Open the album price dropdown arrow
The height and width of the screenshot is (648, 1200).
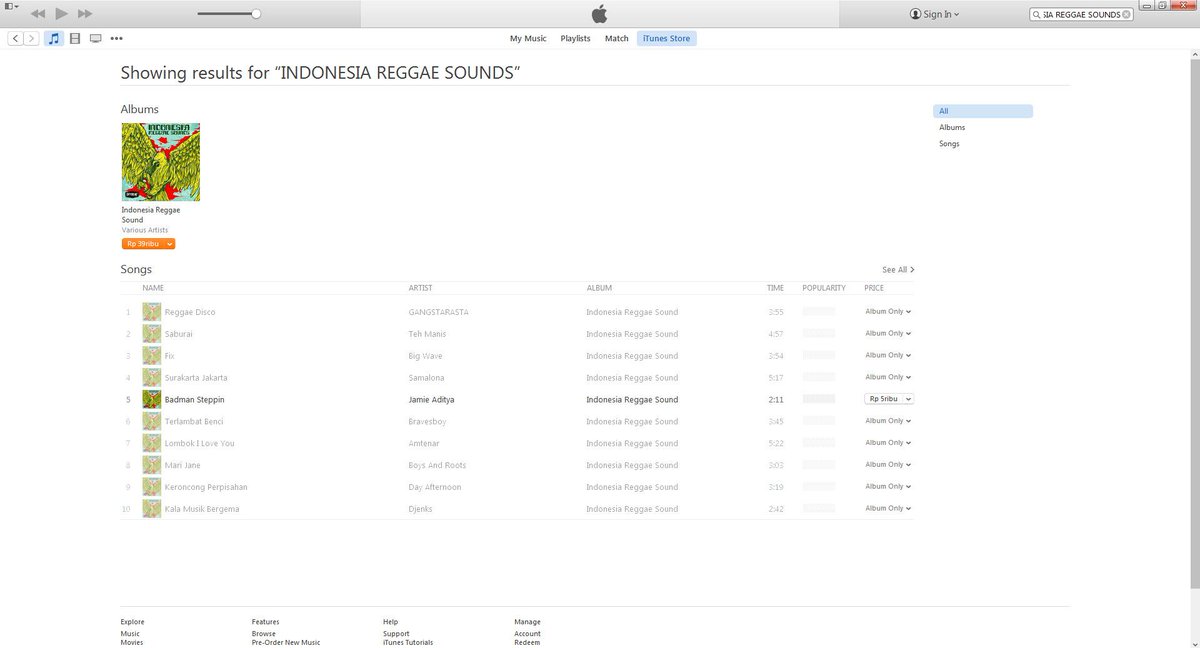(x=170, y=244)
